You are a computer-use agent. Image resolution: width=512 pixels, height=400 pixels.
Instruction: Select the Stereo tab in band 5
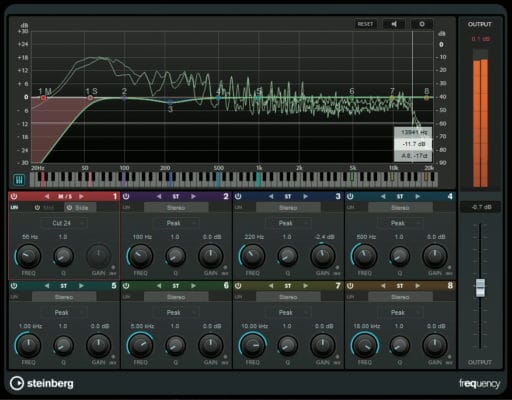coord(64,297)
